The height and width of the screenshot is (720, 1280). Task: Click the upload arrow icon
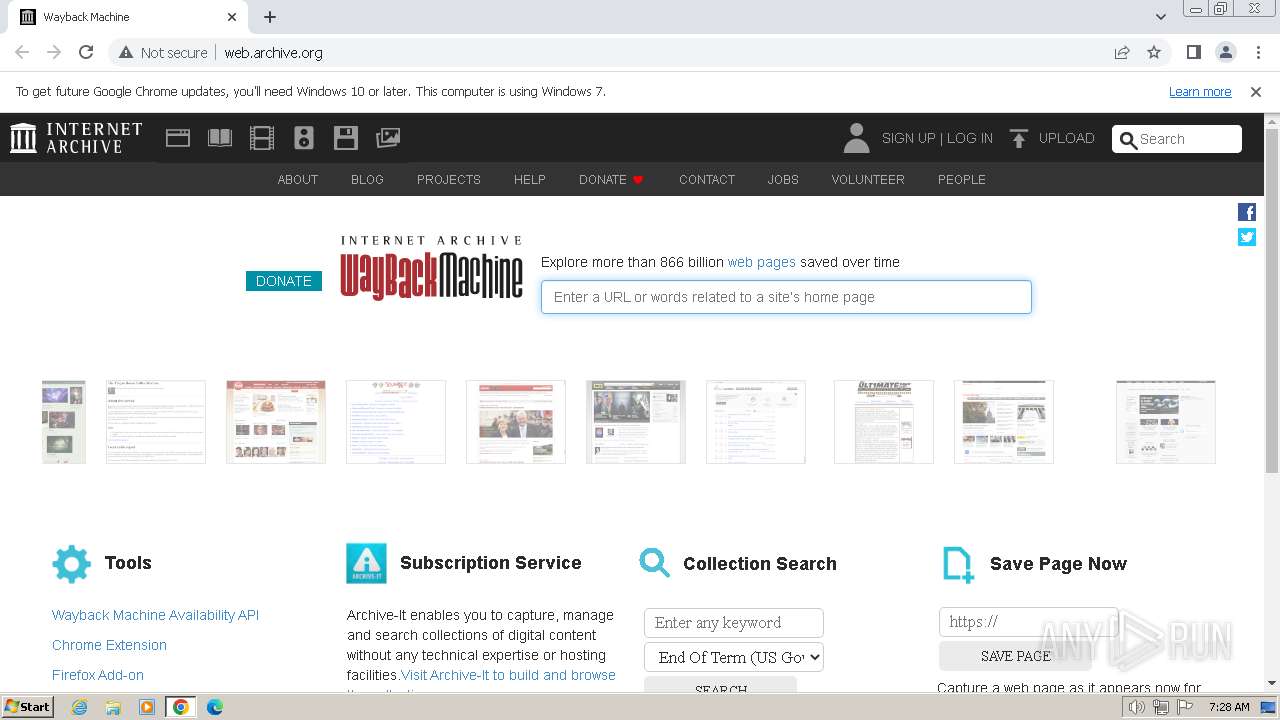click(x=1019, y=139)
